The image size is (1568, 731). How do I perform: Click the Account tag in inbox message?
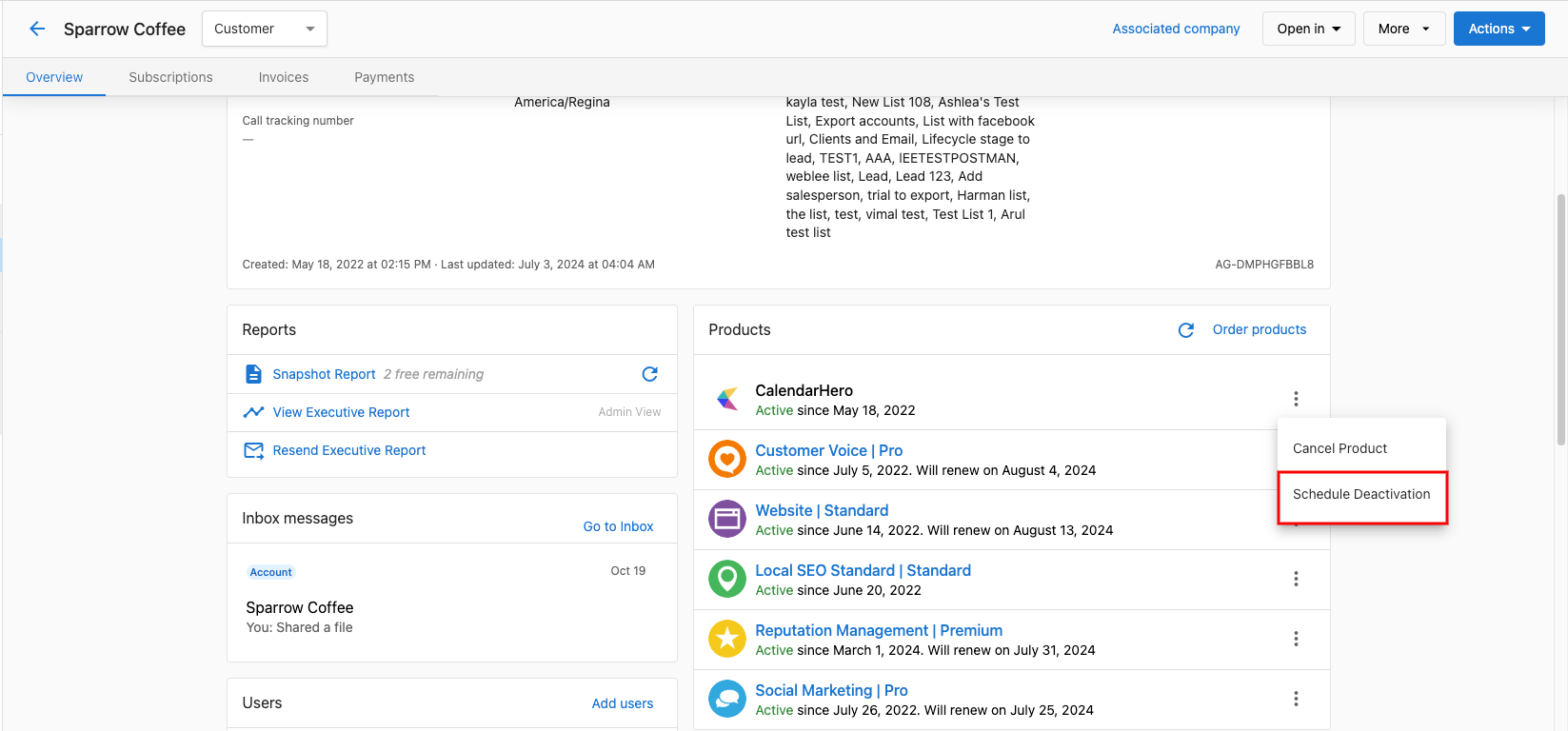[271, 572]
